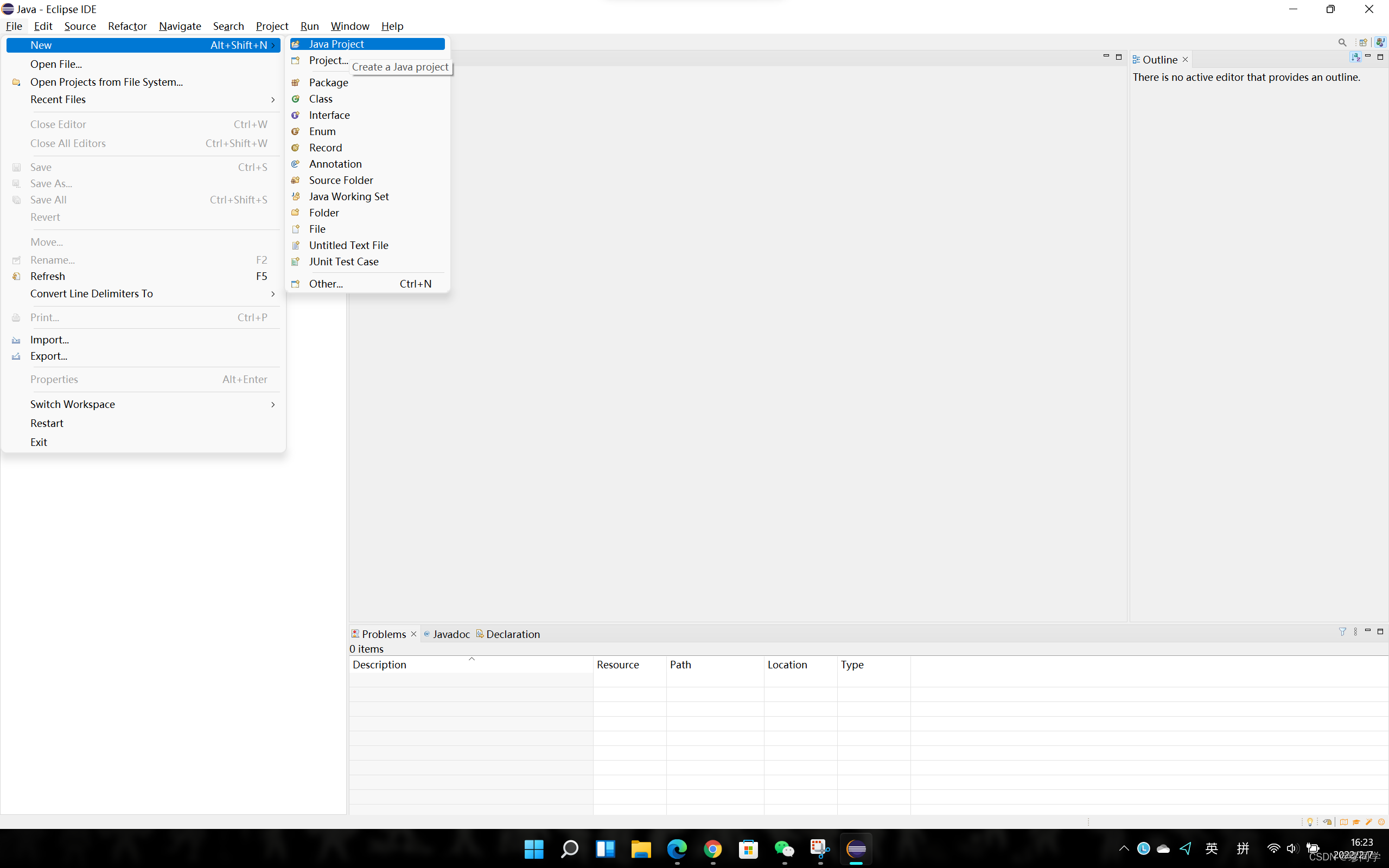Create a new Interface
The width and height of the screenshot is (1389, 868).
pyautogui.click(x=367, y=115)
